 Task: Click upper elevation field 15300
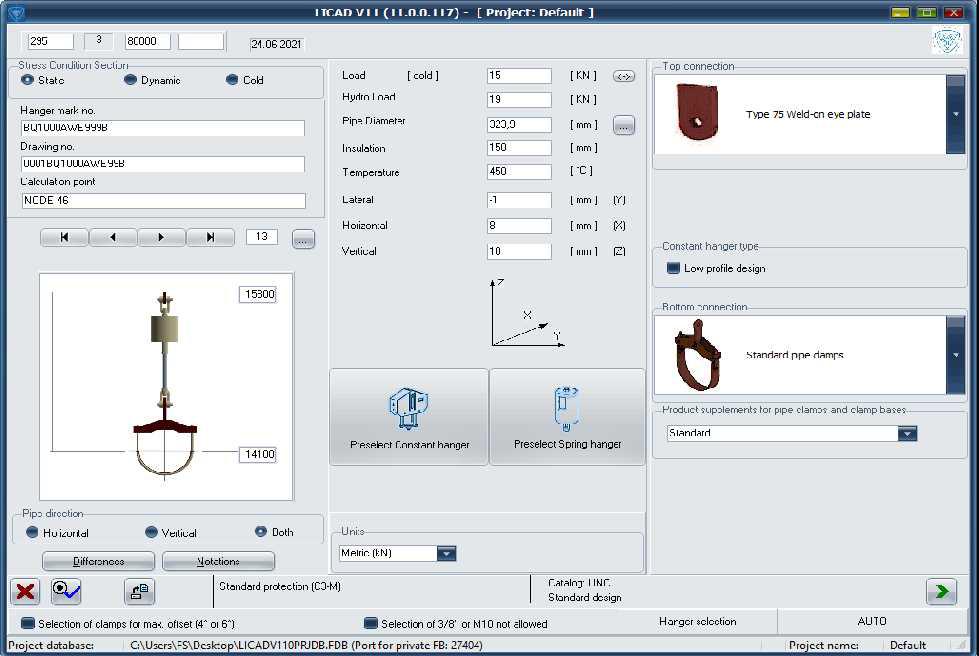pyautogui.click(x=258, y=294)
